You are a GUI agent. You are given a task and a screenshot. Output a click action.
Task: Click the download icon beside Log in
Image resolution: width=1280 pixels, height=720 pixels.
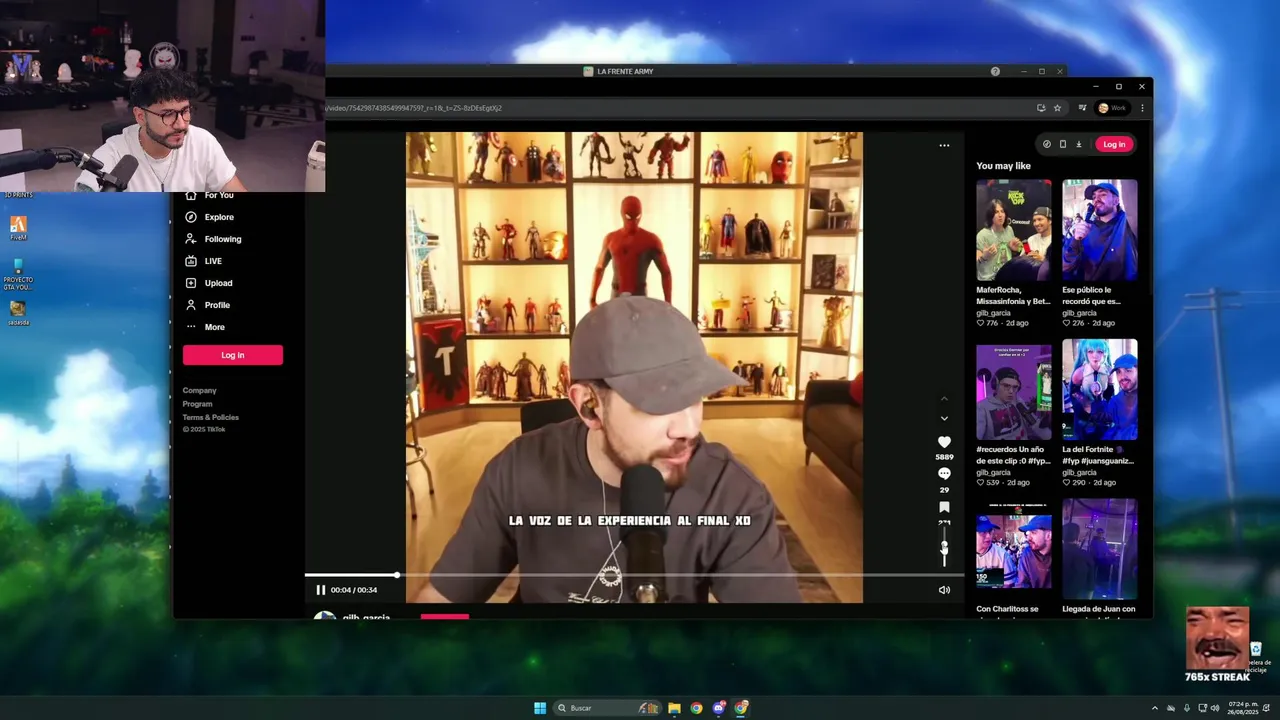click(1079, 144)
